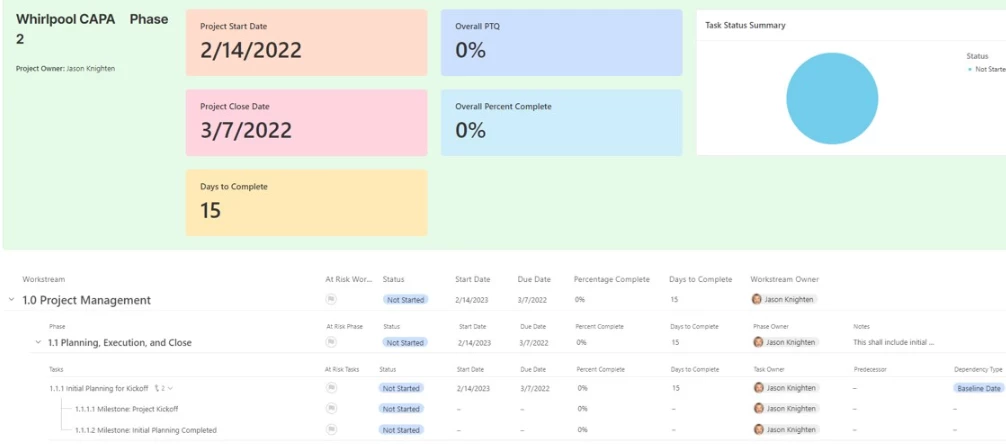Click the Percentage Complete column header
This screenshot has height=444, width=1006.
[612, 279]
